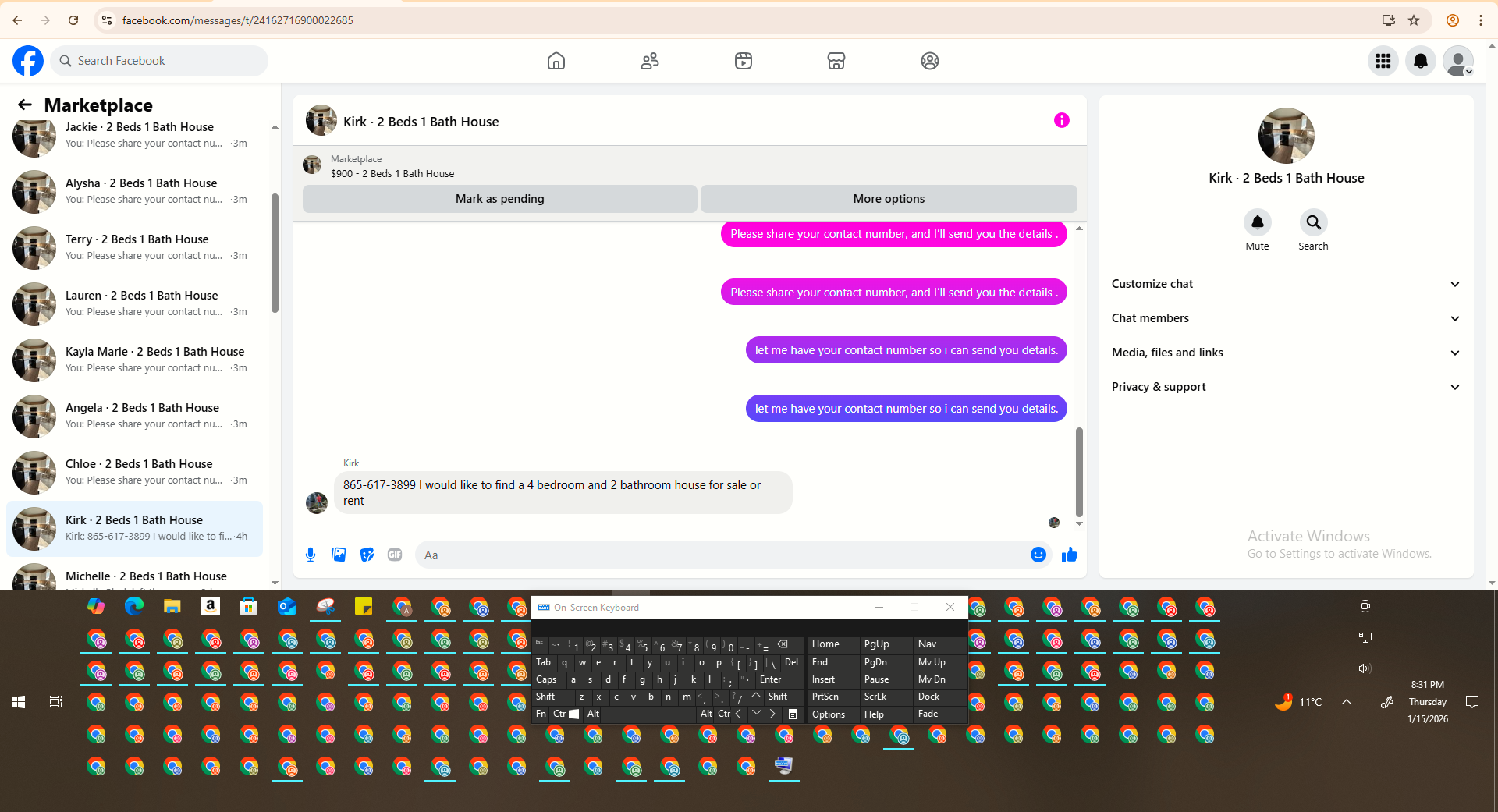Open the Windows Start button
1498x812 pixels.
coord(19,702)
